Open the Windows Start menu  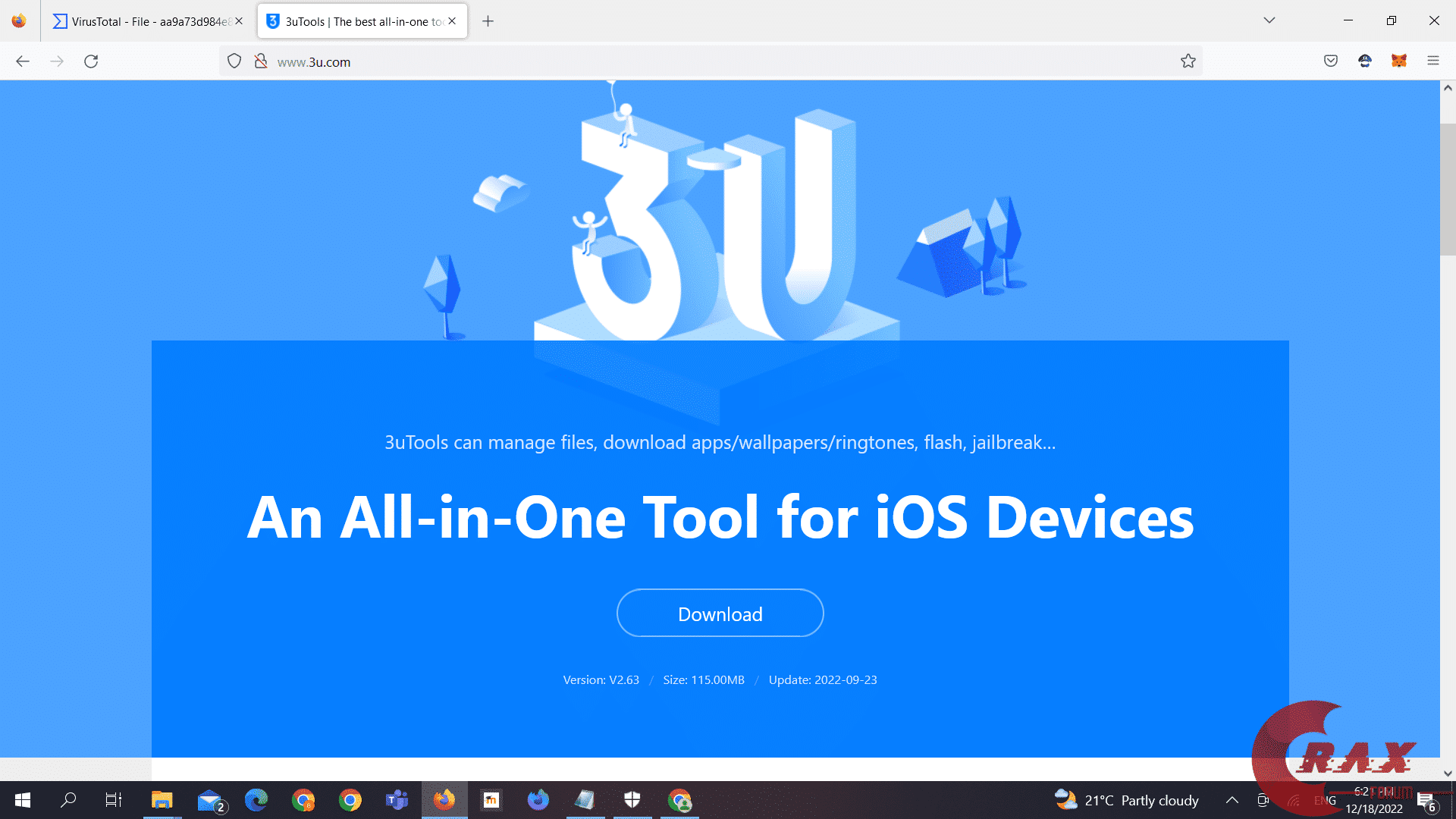click(23, 800)
